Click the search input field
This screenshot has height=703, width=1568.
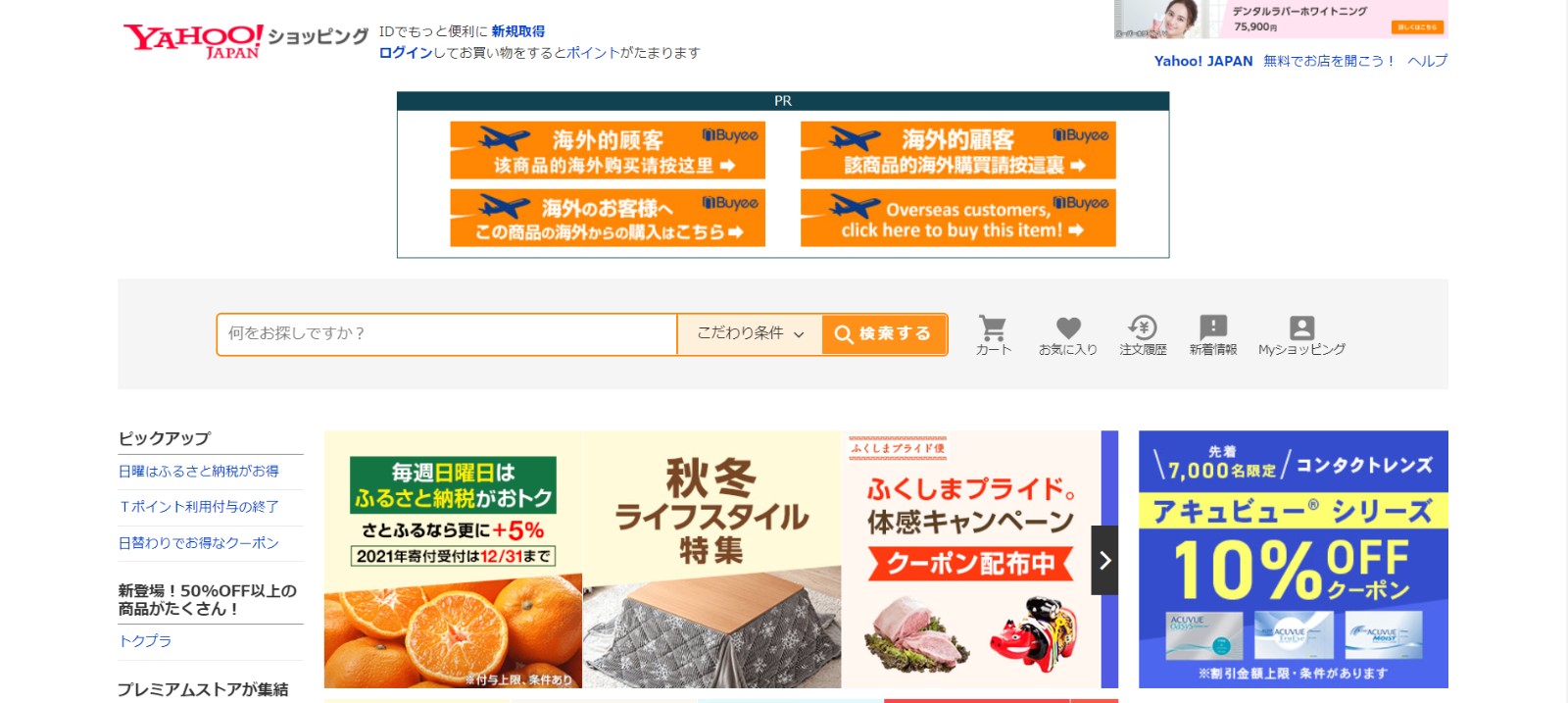click(447, 334)
